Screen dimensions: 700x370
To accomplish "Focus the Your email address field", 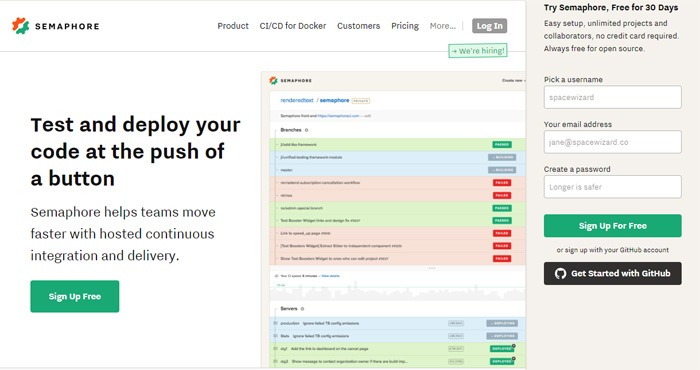I will 612,142.
